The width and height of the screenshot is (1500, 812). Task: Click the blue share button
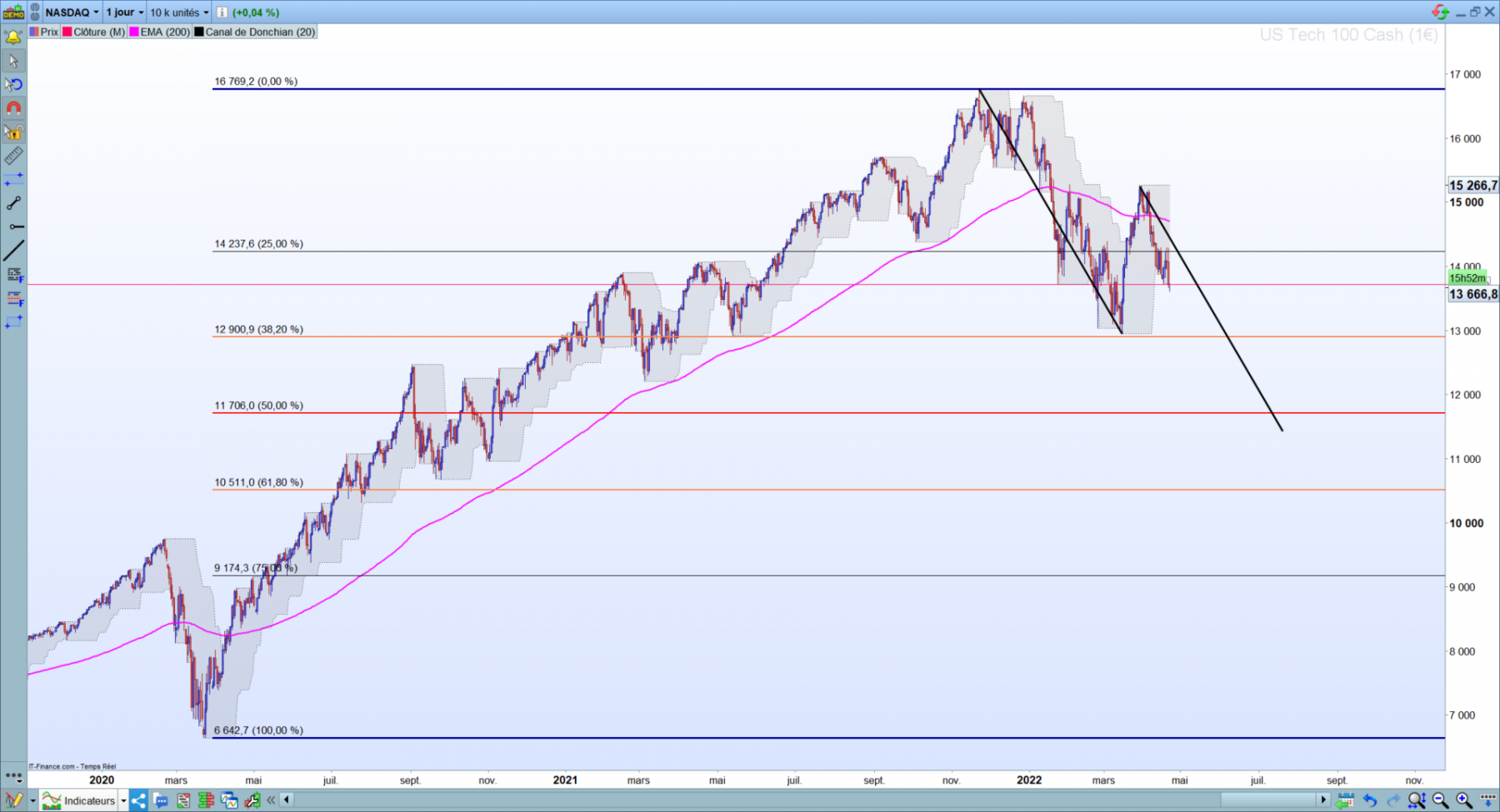pyautogui.click(x=138, y=801)
